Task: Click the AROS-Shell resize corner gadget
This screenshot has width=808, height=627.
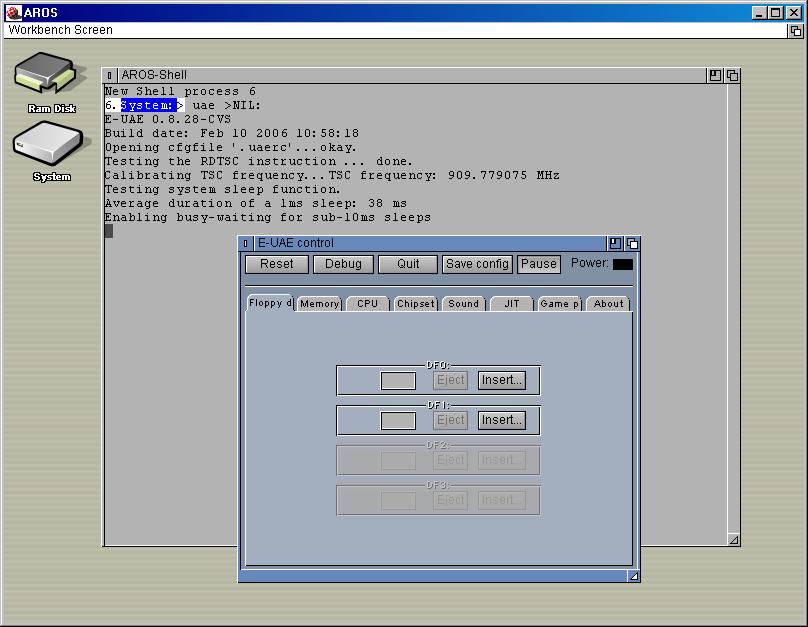Action: pyautogui.click(x=734, y=539)
